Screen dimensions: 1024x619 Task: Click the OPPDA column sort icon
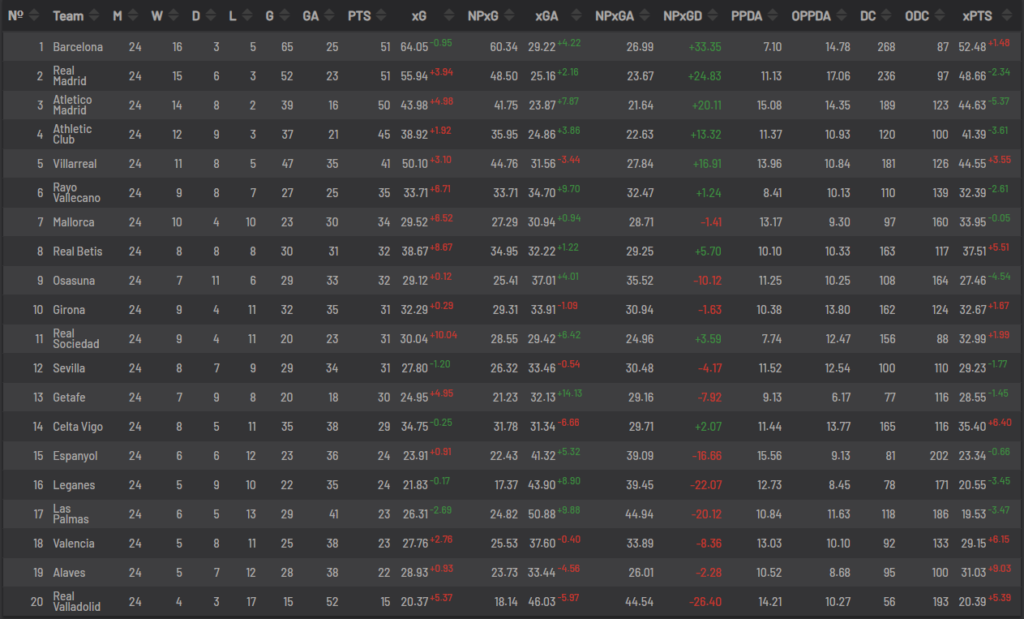point(841,16)
